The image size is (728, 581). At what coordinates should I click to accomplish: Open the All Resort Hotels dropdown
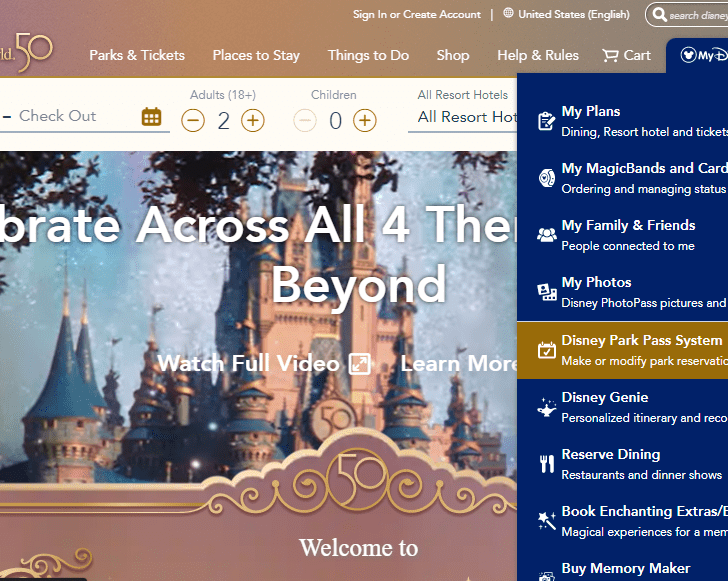click(x=462, y=117)
